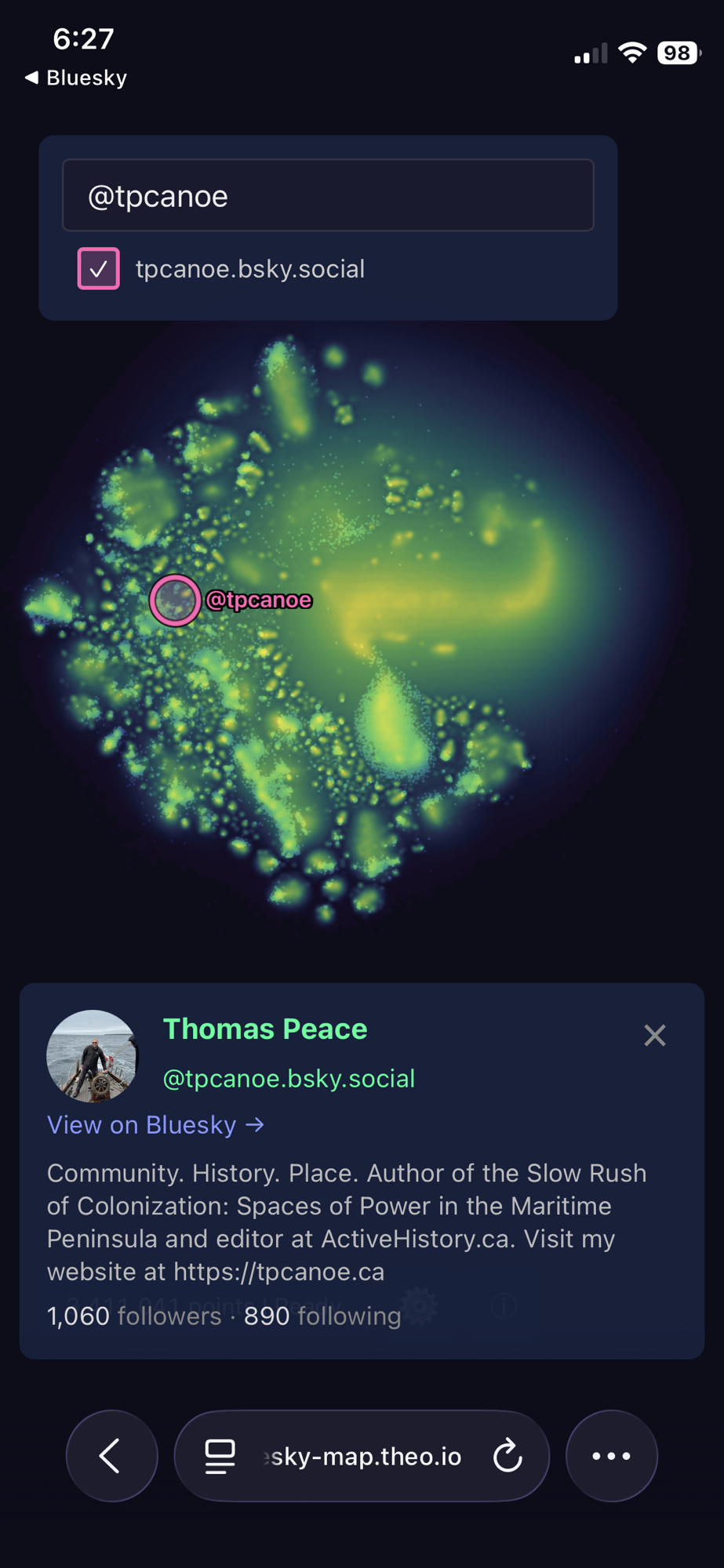Screen dimensions: 724x1568
Task: Open the three-dot browser menu
Action: 611,1456
